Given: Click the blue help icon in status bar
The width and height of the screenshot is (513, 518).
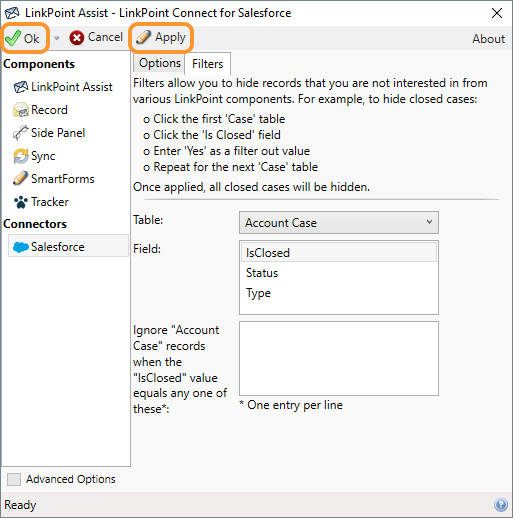Looking at the screenshot, I should [501, 504].
